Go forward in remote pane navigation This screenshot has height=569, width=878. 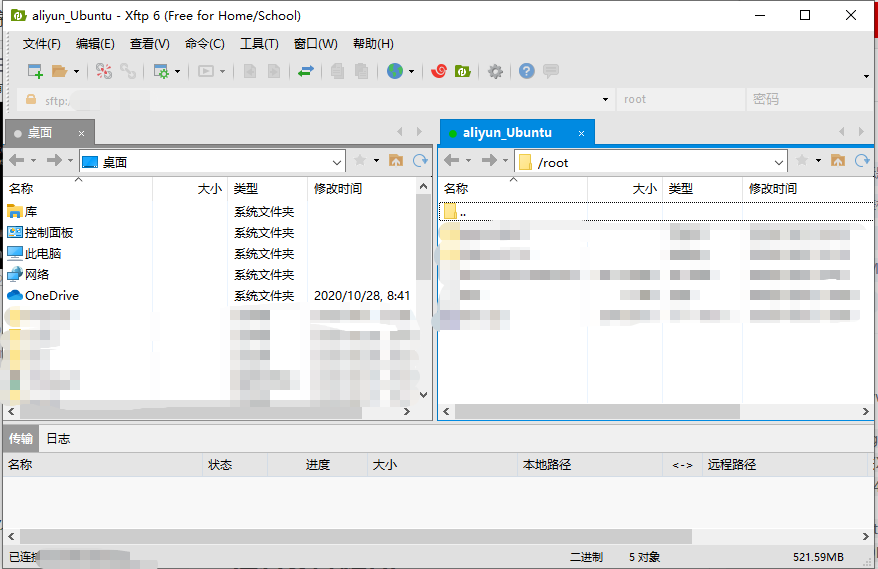coord(489,161)
